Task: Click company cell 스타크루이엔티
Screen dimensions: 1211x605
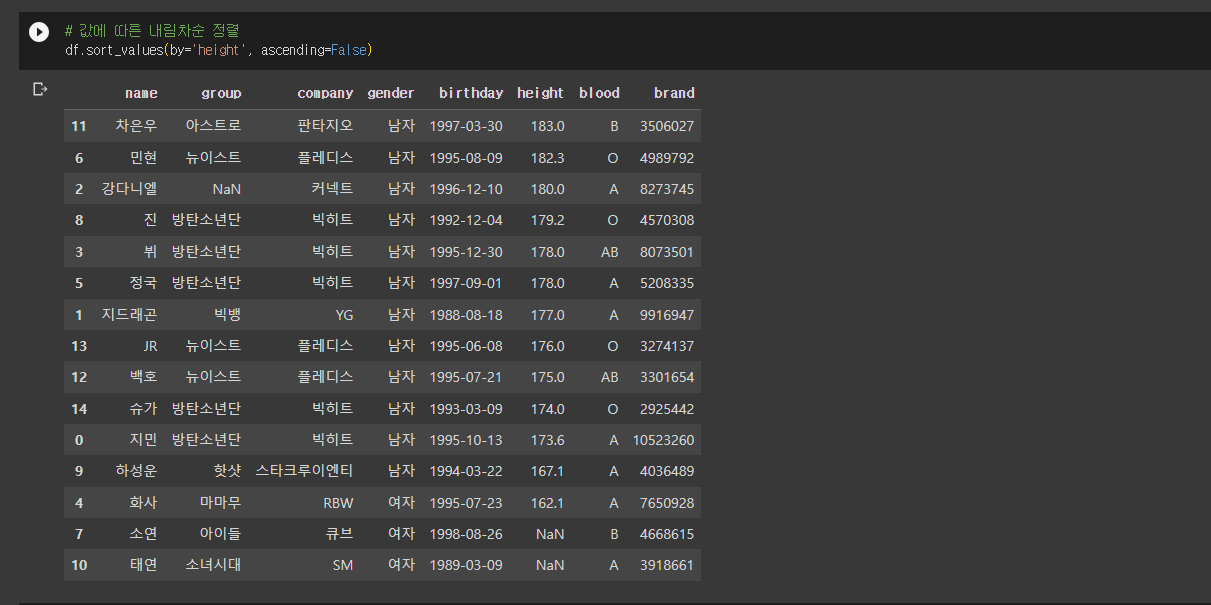Action: click(304, 471)
